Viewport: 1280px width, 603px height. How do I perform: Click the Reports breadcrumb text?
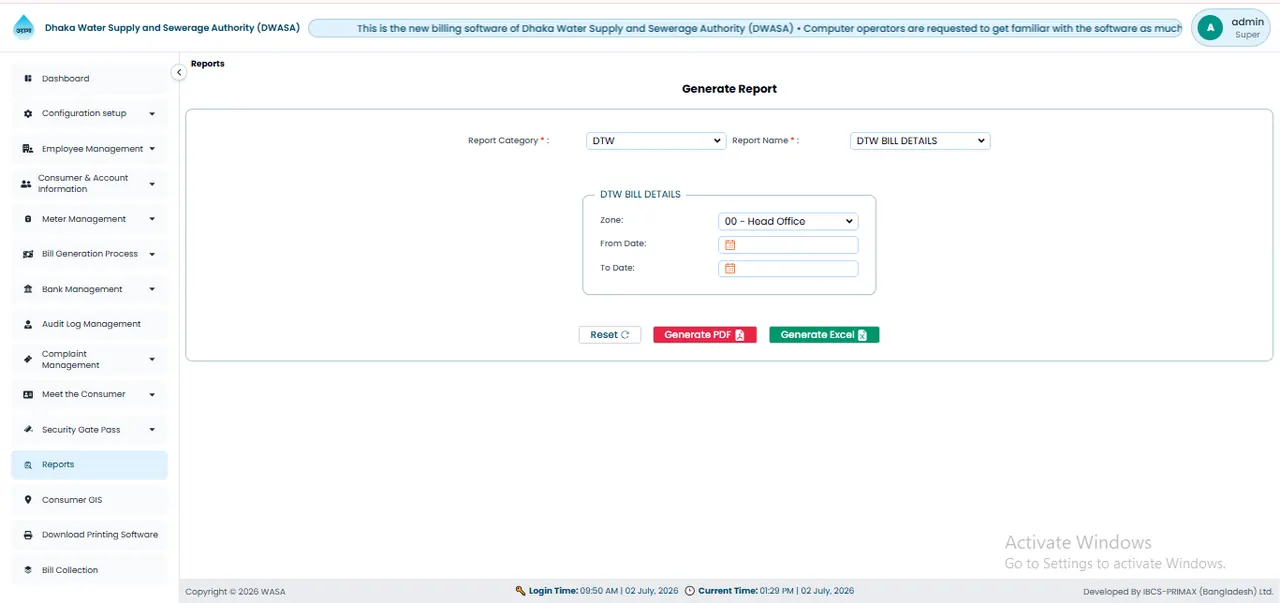pyautogui.click(x=208, y=64)
